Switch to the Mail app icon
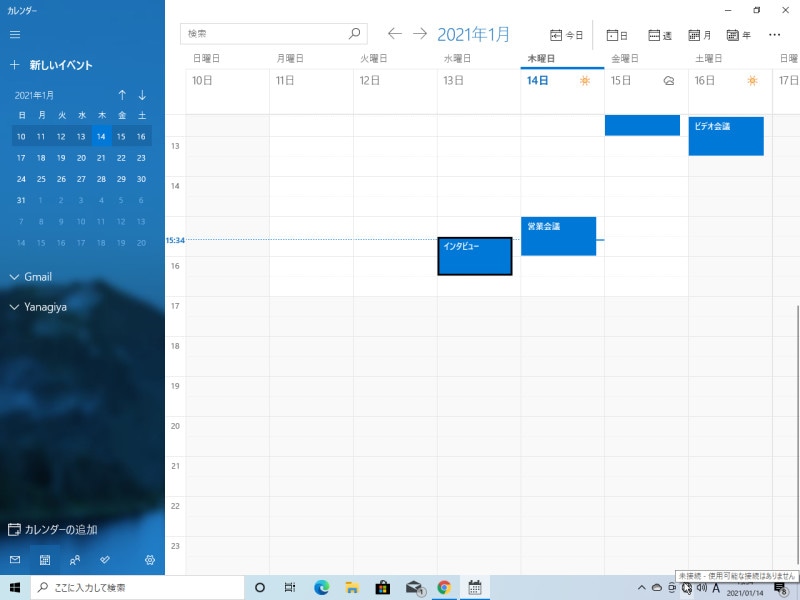The image size is (800, 600). (15, 560)
